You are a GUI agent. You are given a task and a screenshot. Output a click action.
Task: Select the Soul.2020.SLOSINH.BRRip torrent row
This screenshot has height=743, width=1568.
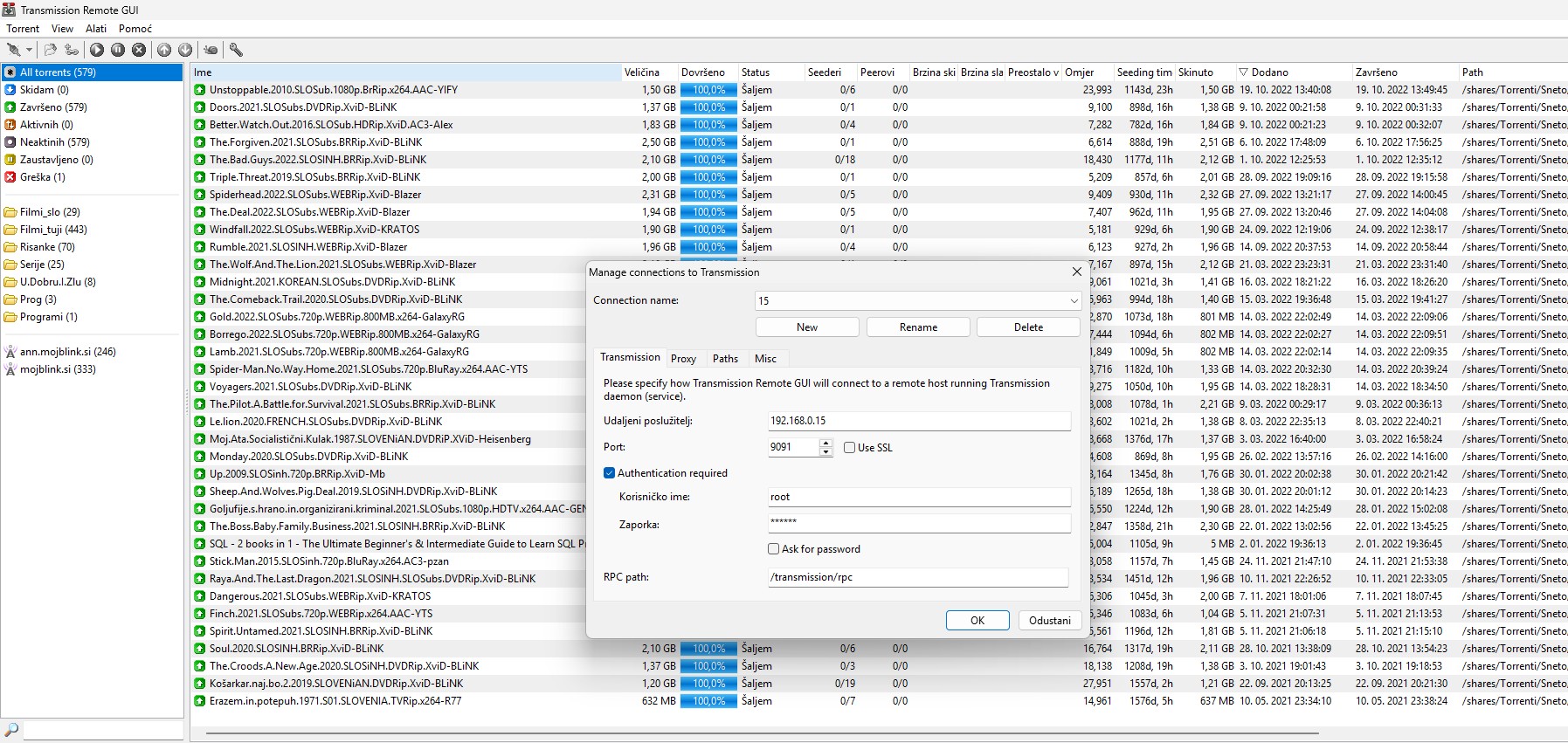[880, 649]
